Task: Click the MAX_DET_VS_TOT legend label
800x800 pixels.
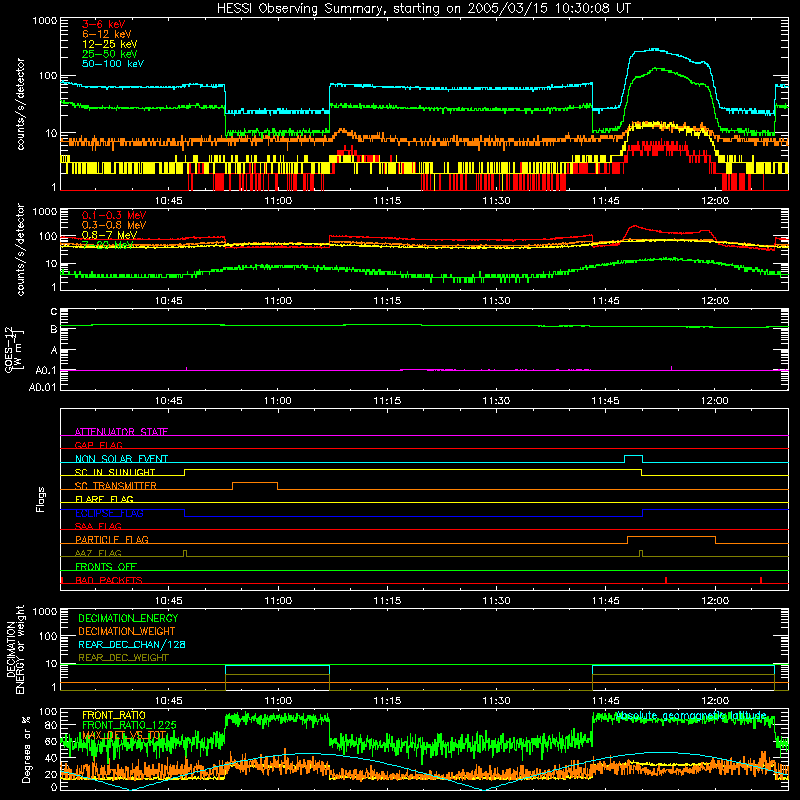Action: point(124,735)
